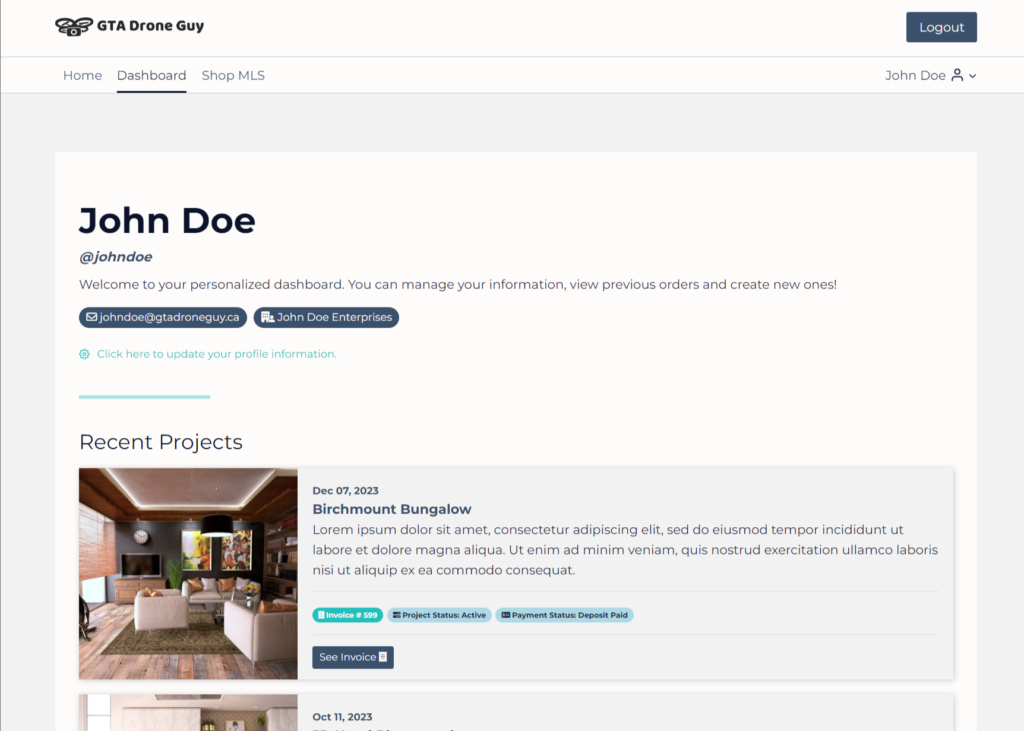
Task: Click the GTA Drone Guy brand name
Action: point(150,26)
